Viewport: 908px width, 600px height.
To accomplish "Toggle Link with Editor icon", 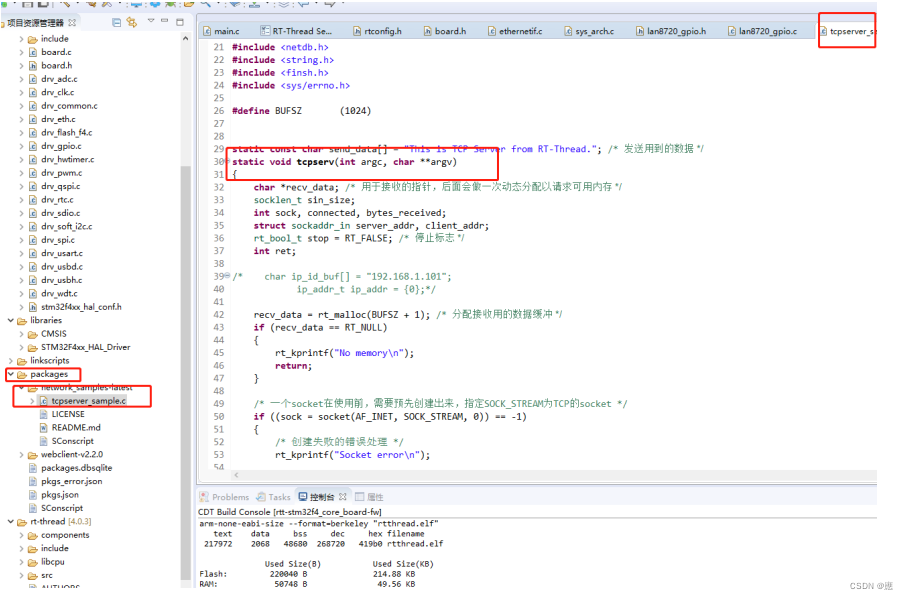I will click(x=132, y=21).
